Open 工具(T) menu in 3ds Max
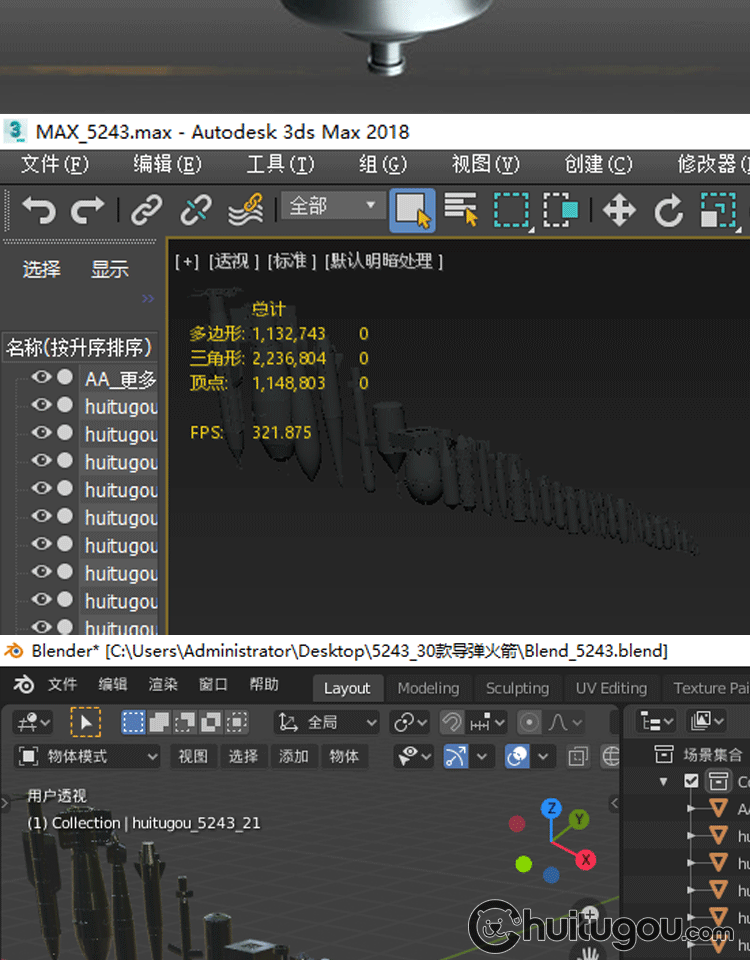750x960 pixels. 280,164
